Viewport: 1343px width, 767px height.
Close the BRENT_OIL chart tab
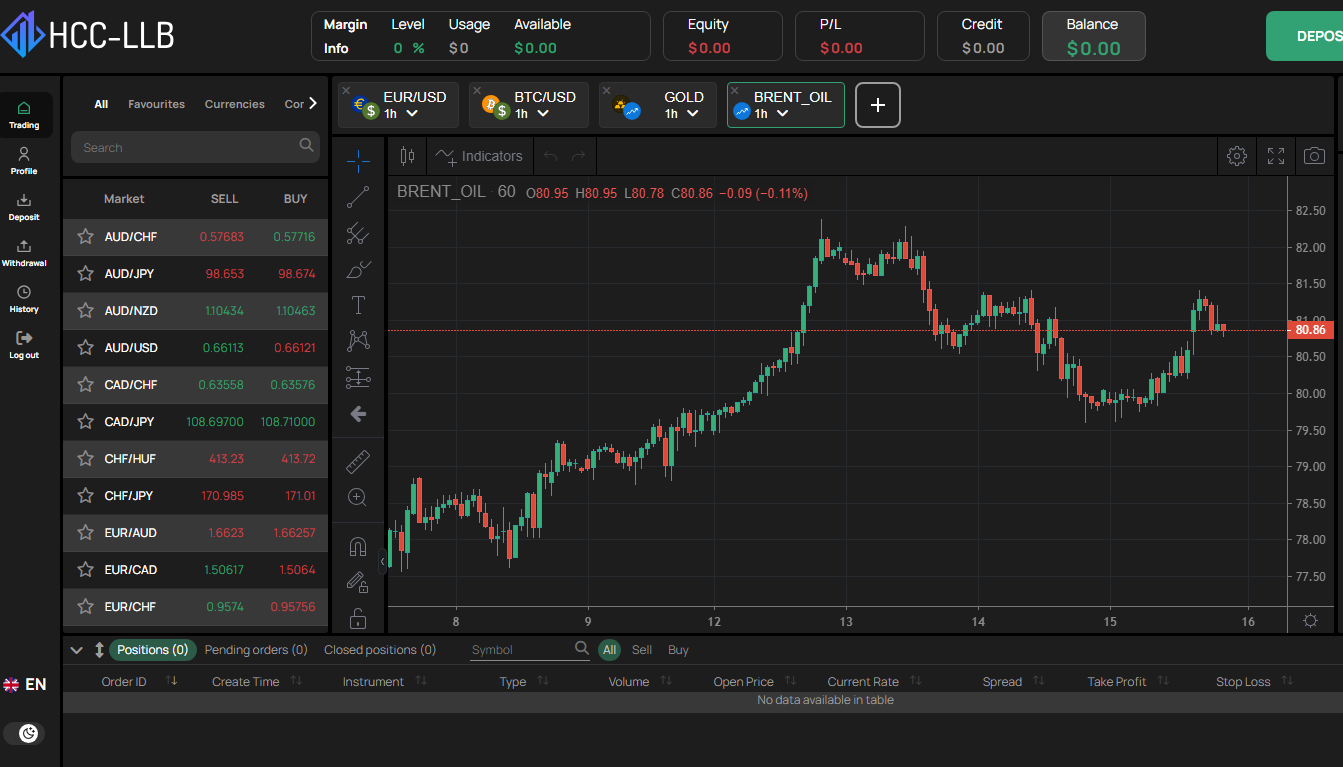pyautogui.click(x=735, y=90)
